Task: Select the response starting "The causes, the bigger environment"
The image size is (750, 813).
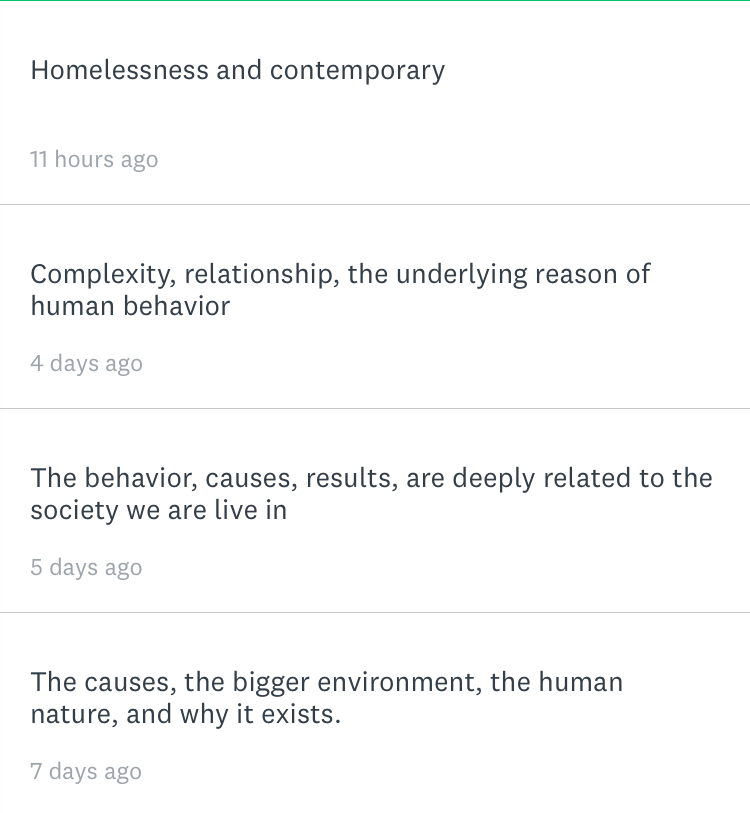Action: pyautogui.click(x=326, y=698)
